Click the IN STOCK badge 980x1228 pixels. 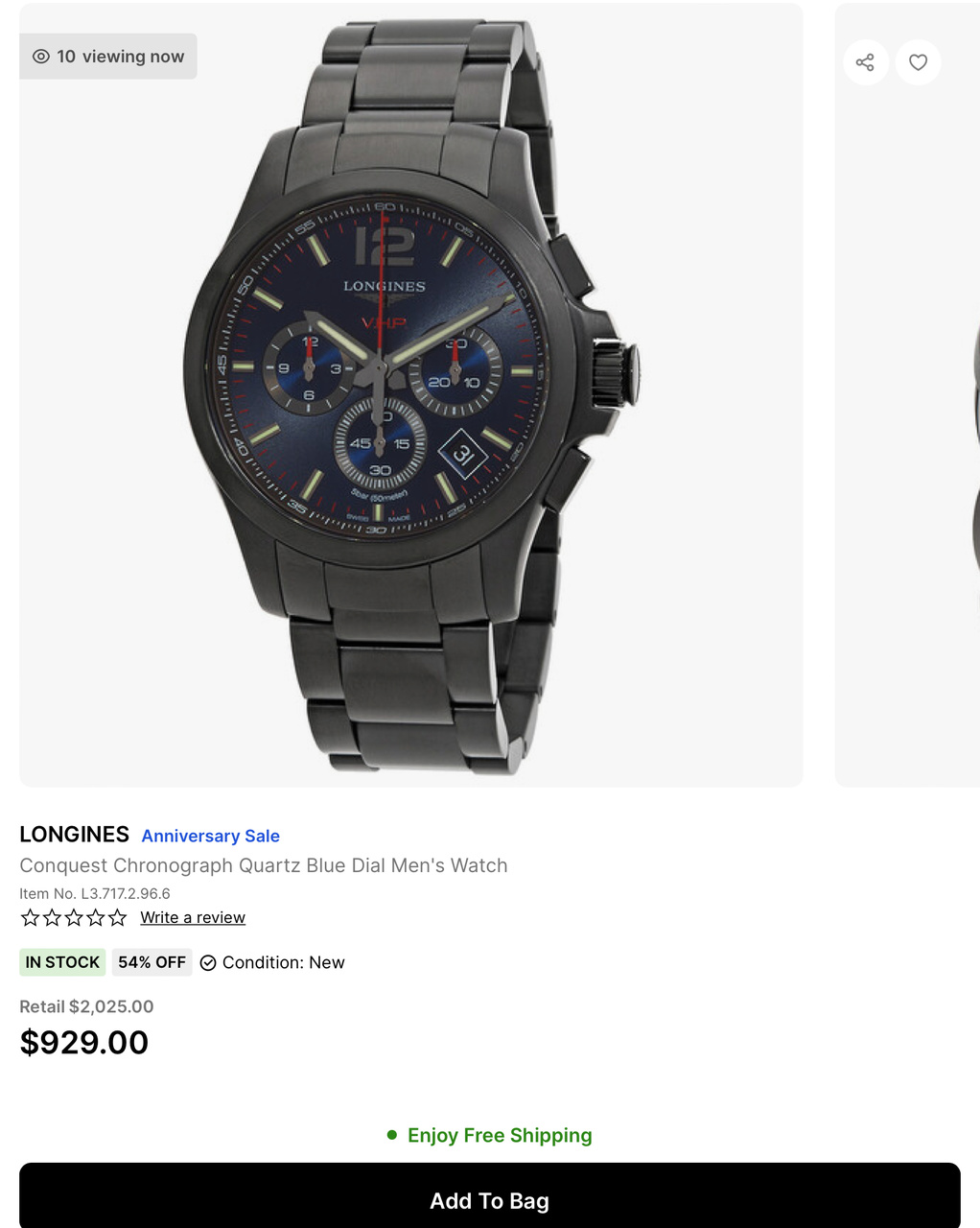[x=62, y=962]
